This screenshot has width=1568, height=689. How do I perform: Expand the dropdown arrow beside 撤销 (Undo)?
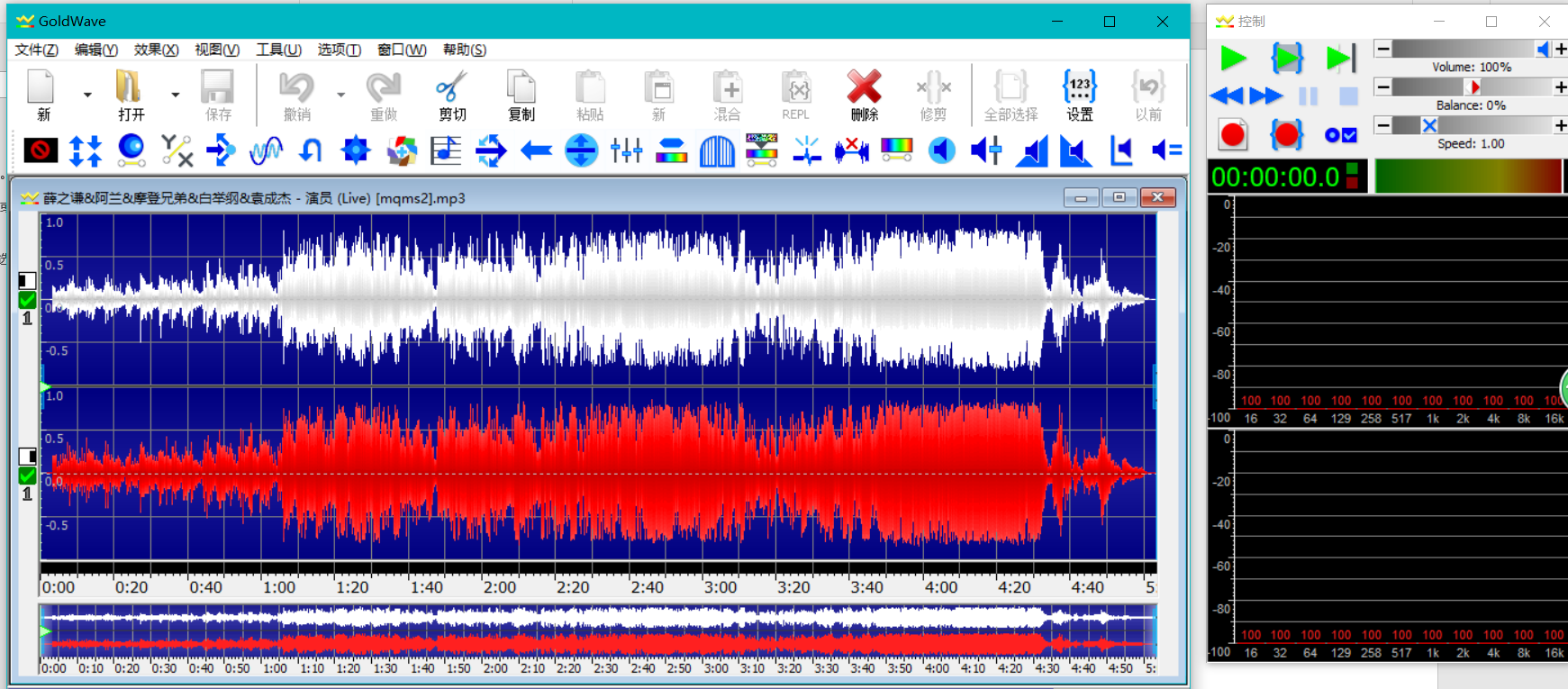340,95
